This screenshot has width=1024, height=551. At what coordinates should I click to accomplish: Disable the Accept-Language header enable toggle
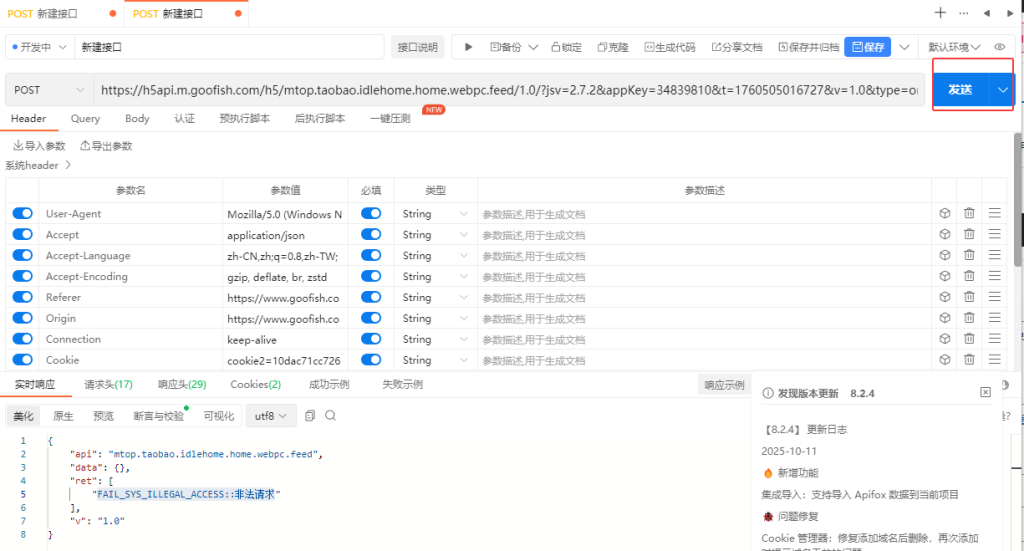point(22,255)
